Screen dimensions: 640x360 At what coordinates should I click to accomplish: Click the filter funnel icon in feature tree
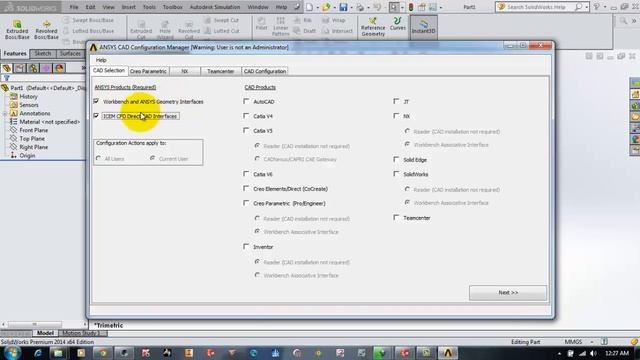click(7, 78)
